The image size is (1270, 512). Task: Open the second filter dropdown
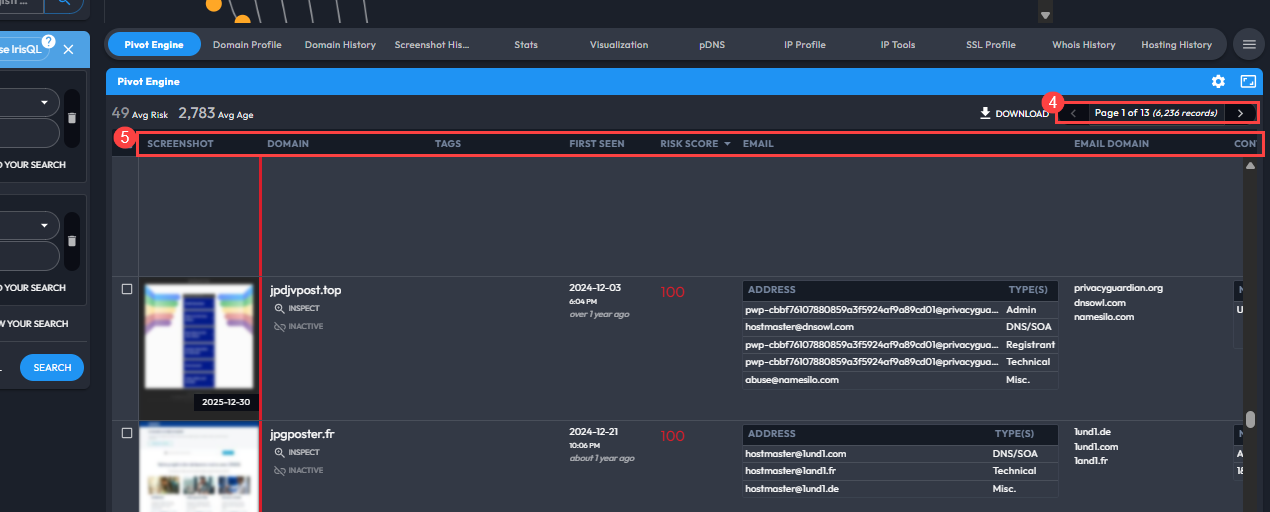click(45, 226)
